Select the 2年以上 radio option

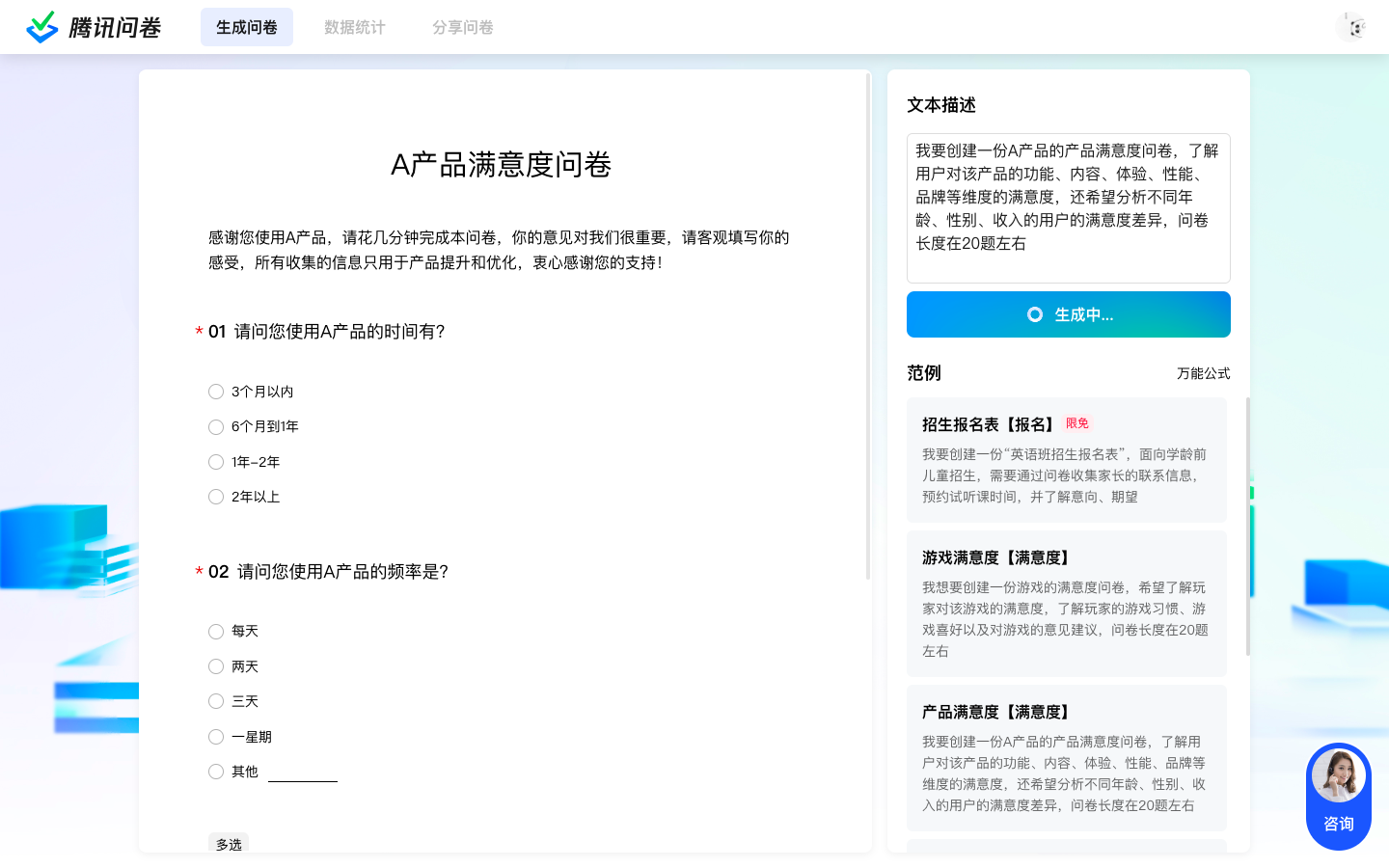tap(216, 497)
